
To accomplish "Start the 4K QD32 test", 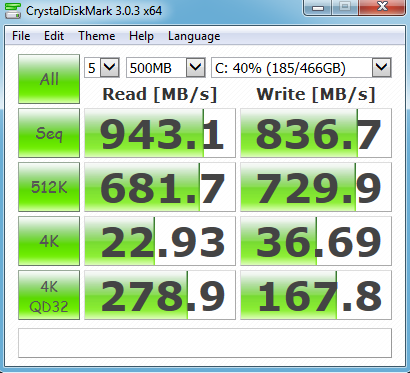I will coord(49,295).
